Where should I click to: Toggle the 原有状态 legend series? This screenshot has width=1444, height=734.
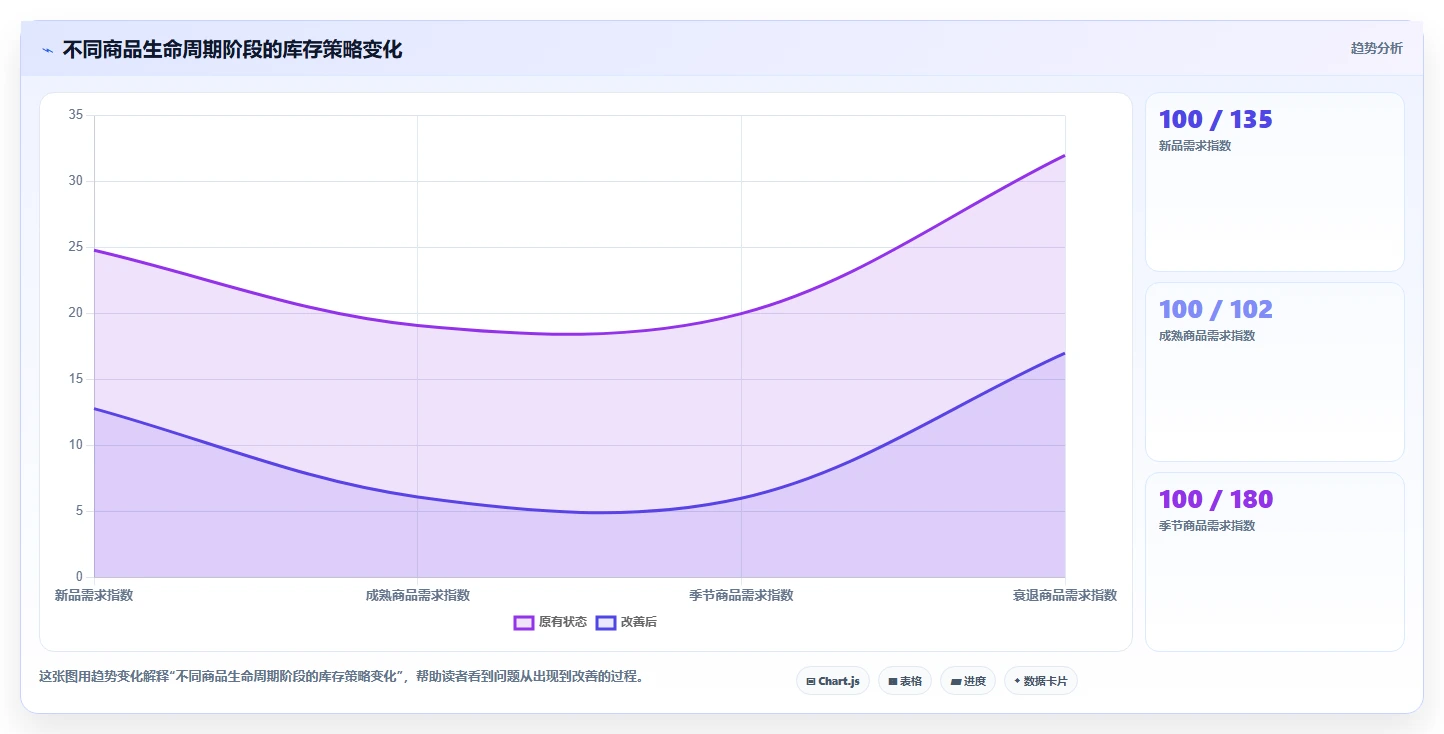(x=551, y=622)
